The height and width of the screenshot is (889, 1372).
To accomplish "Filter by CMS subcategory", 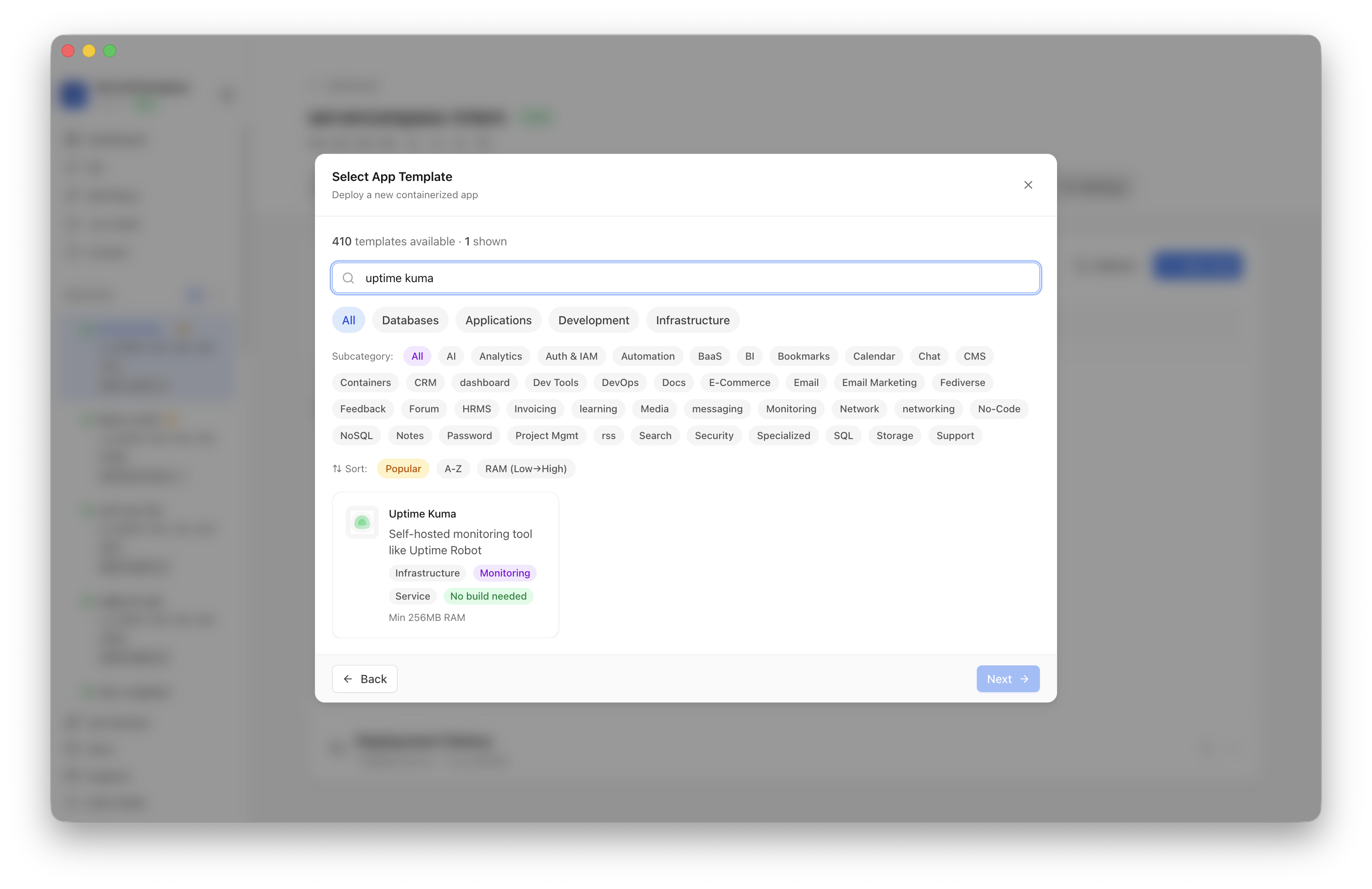I will 975,356.
